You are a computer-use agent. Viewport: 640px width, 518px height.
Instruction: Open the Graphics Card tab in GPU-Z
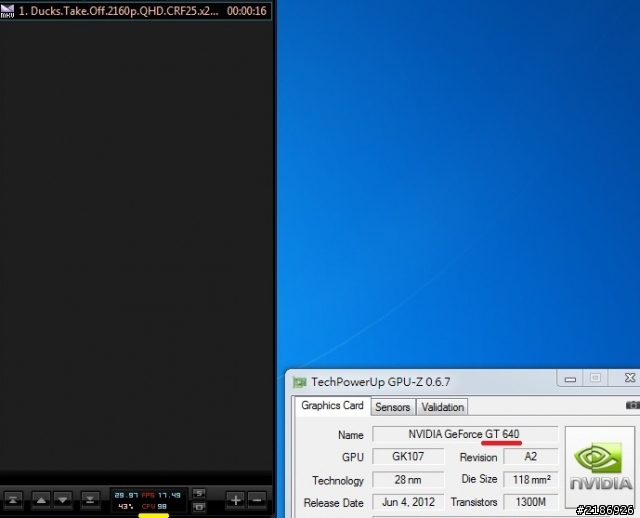pos(332,406)
